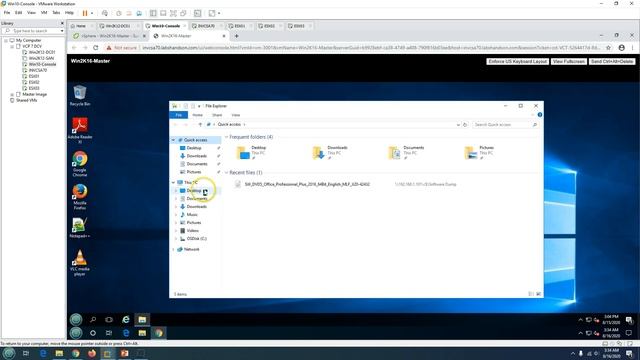Click View Fullscreen button

pos(569,61)
